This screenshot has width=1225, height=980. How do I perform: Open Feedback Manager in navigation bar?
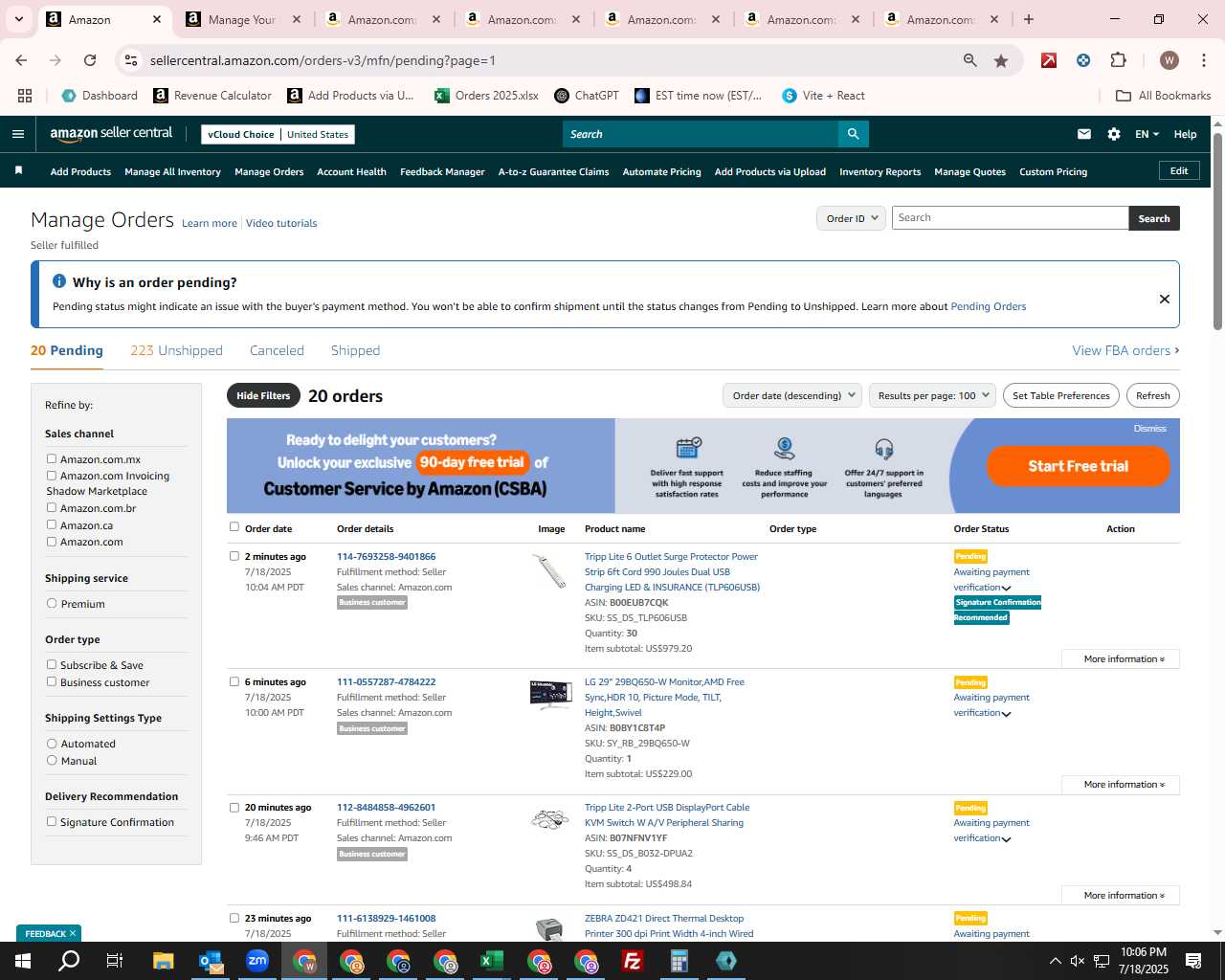pyautogui.click(x=442, y=172)
